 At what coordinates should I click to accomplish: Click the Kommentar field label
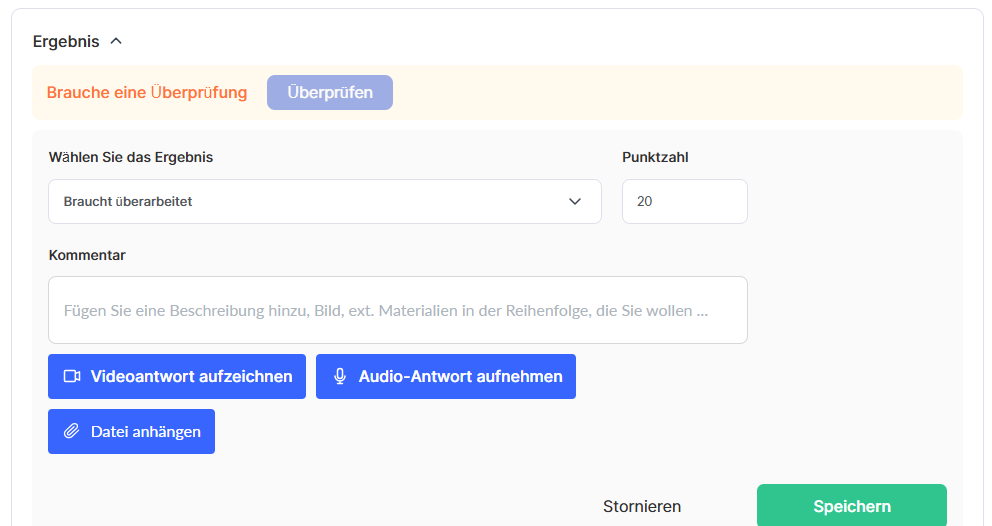(x=87, y=255)
